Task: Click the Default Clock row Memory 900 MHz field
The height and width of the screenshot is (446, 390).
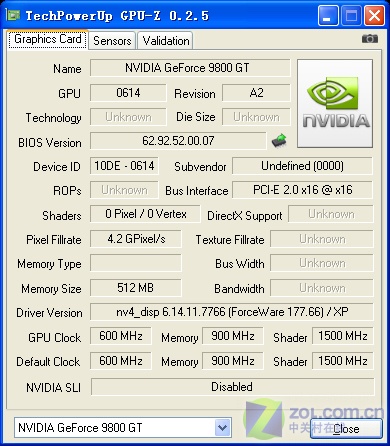Action: click(x=233, y=361)
